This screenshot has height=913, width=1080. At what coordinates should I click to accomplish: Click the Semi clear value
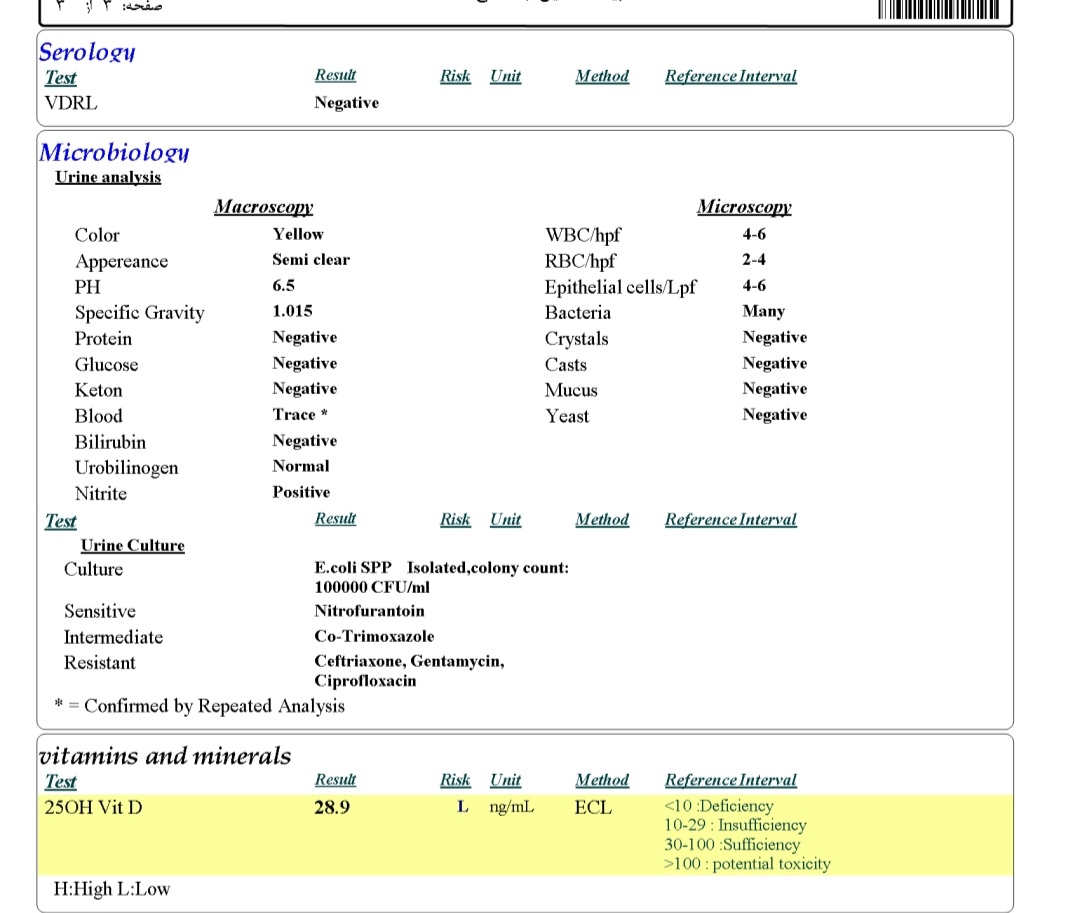pos(311,260)
